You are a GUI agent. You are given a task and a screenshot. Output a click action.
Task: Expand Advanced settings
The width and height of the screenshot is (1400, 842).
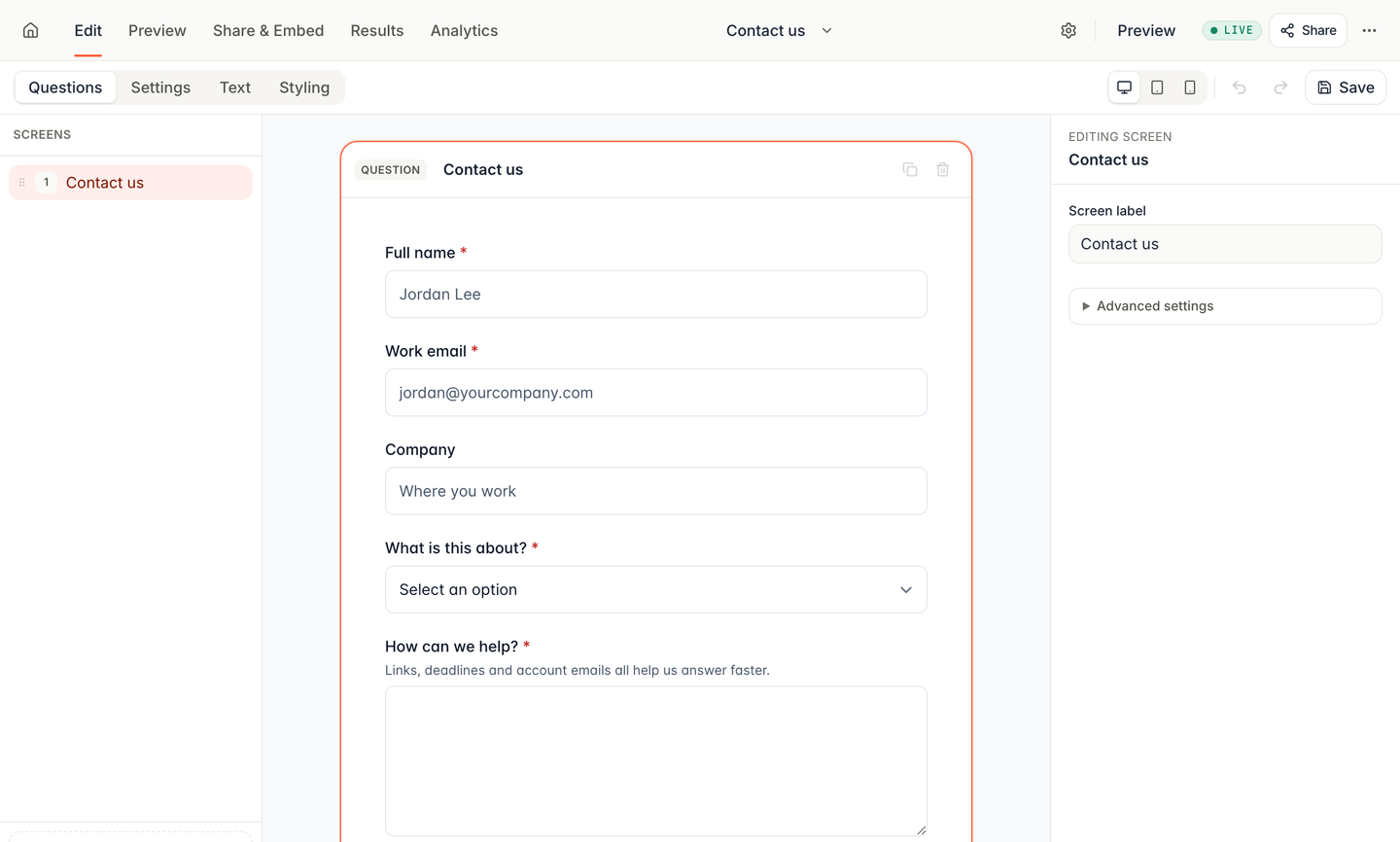click(1225, 306)
